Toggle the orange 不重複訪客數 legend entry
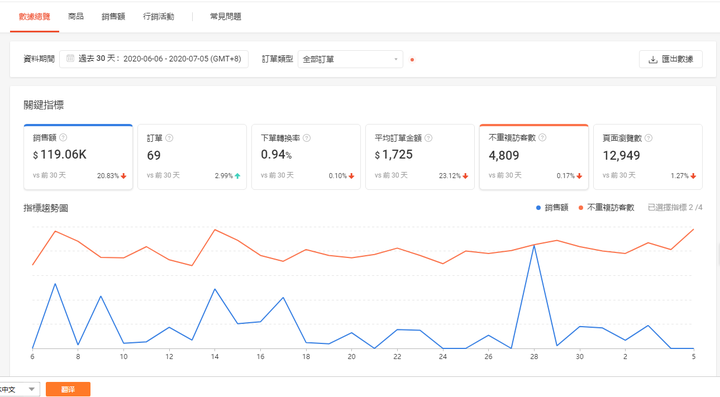The height and width of the screenshot is (397, 720). click(606, 207)
